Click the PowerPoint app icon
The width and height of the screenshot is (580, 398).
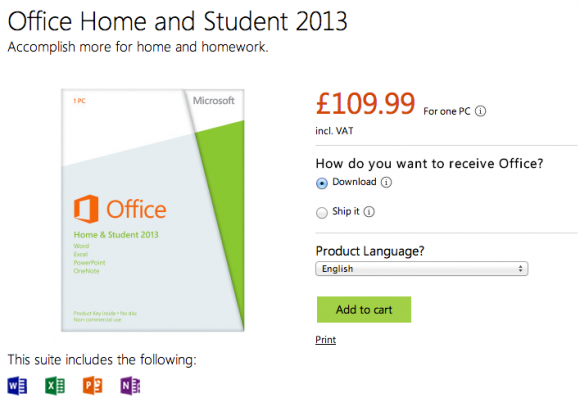92,386
